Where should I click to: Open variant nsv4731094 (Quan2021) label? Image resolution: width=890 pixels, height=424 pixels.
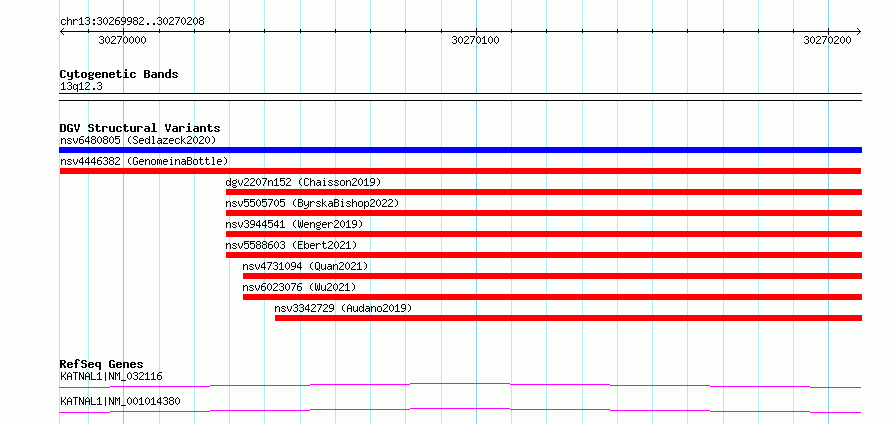click(305, 266)
